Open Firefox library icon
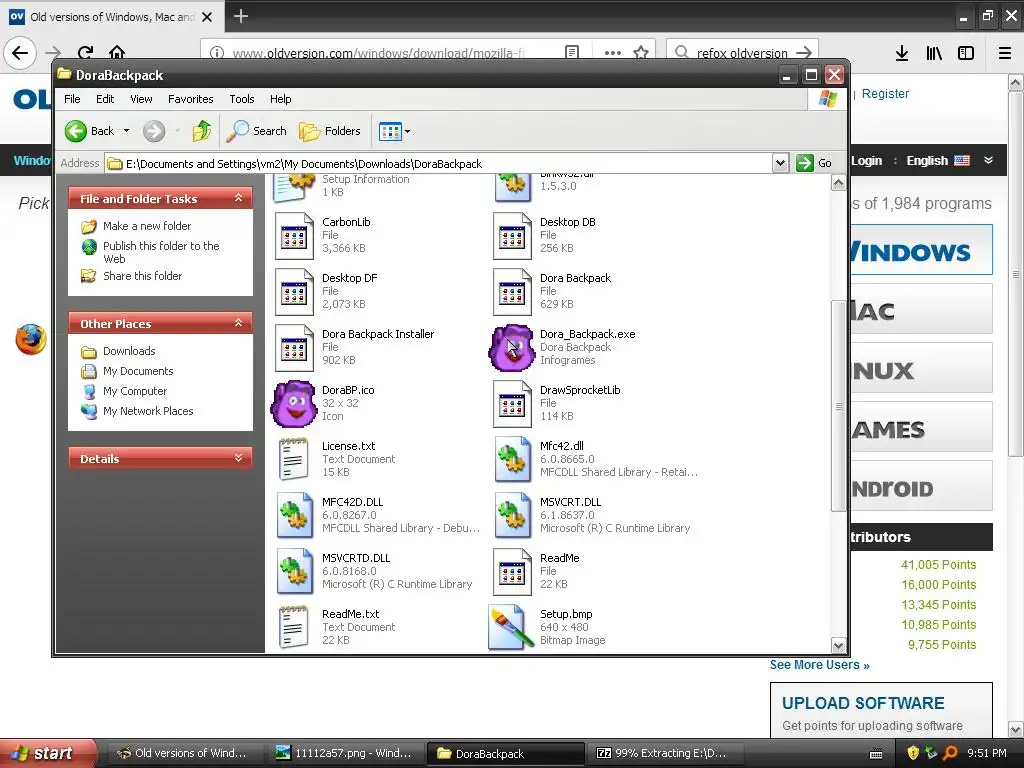Image resolution: width=1024 pixels, height=768 pixels. (x=934, y=53)
